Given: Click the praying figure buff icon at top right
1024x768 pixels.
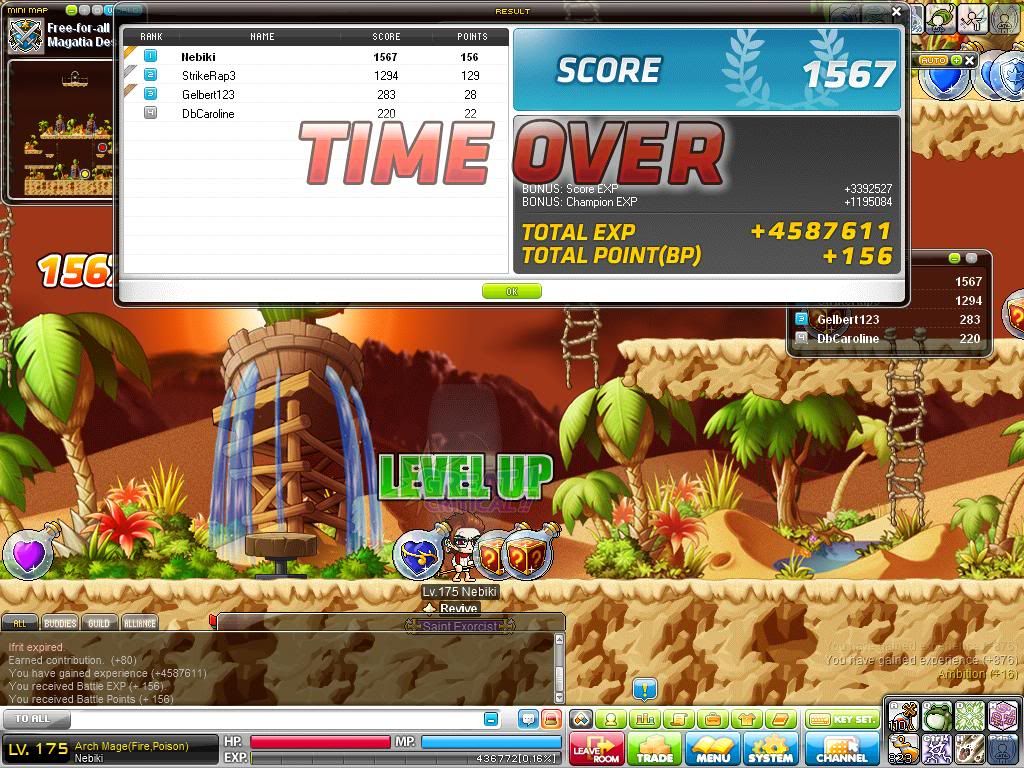Looking at the screenshot, I should pos(1005,19).
